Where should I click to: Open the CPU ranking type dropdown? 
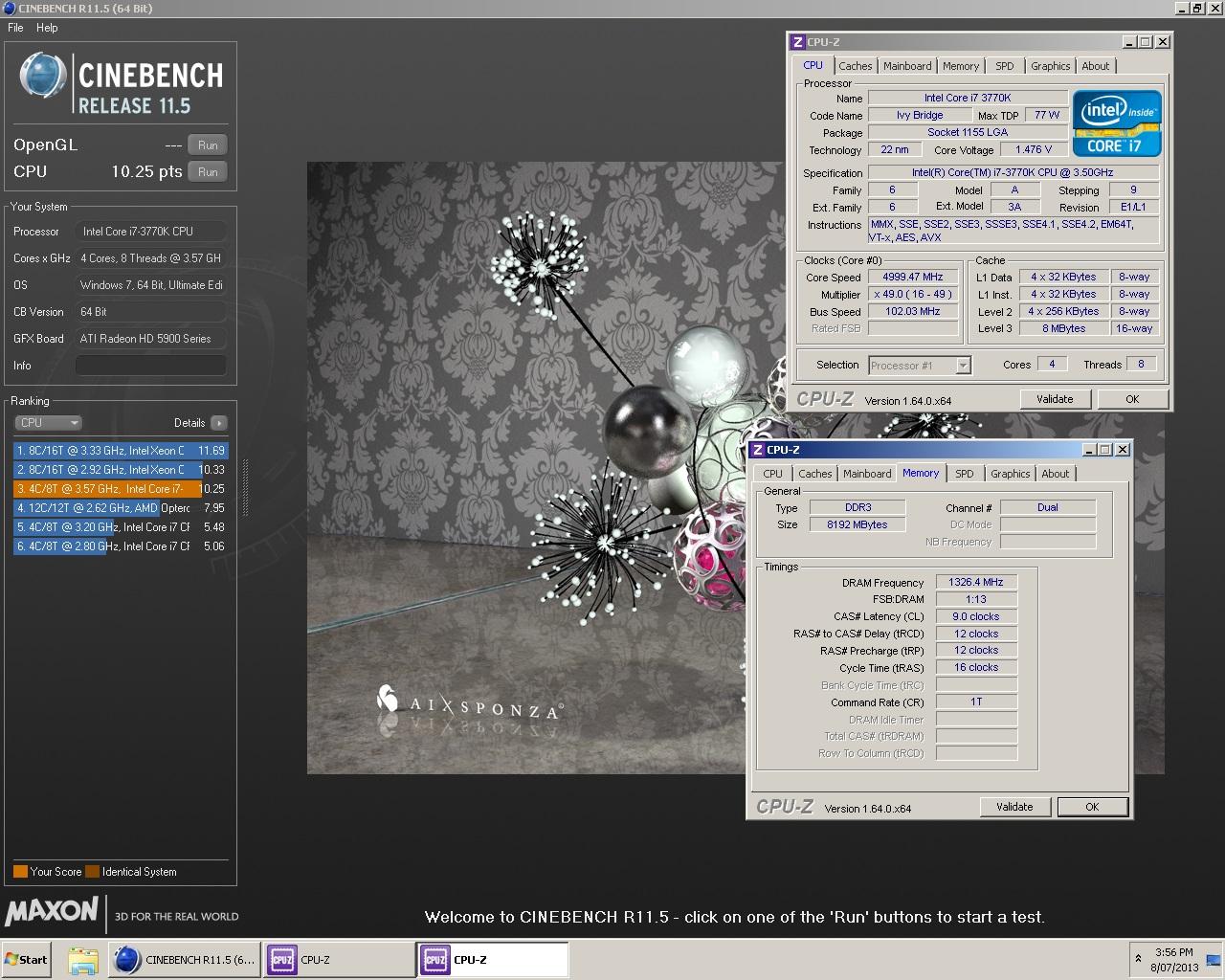coord(48,422)
